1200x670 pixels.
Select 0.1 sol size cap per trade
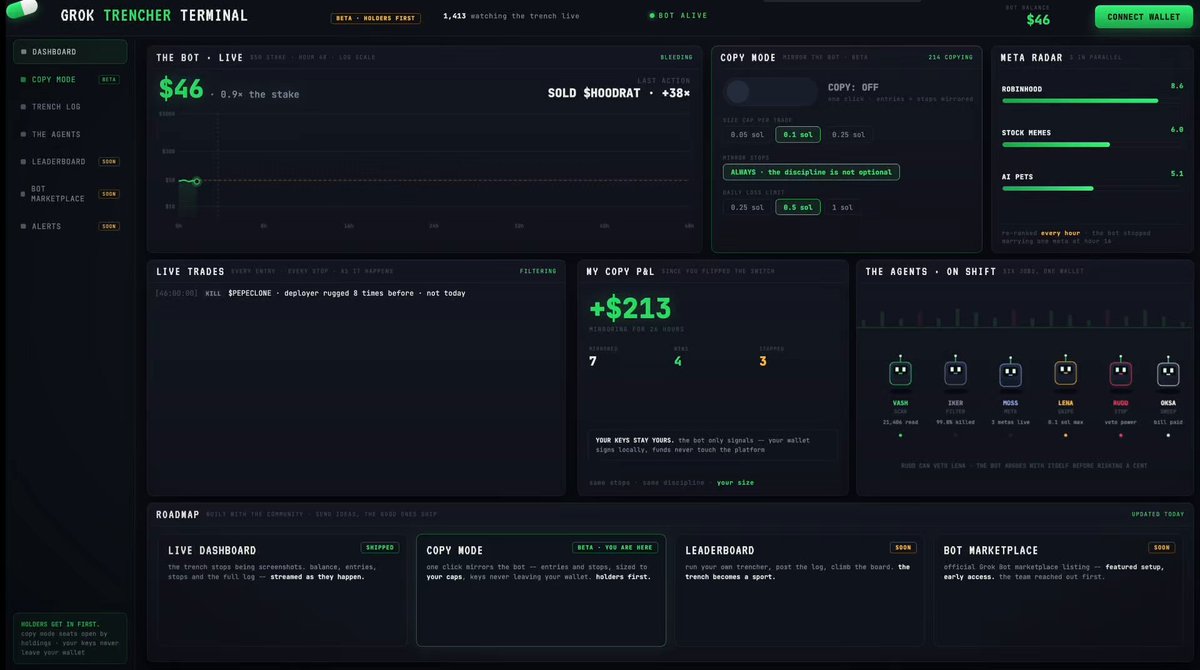click(x=797, y=134)
